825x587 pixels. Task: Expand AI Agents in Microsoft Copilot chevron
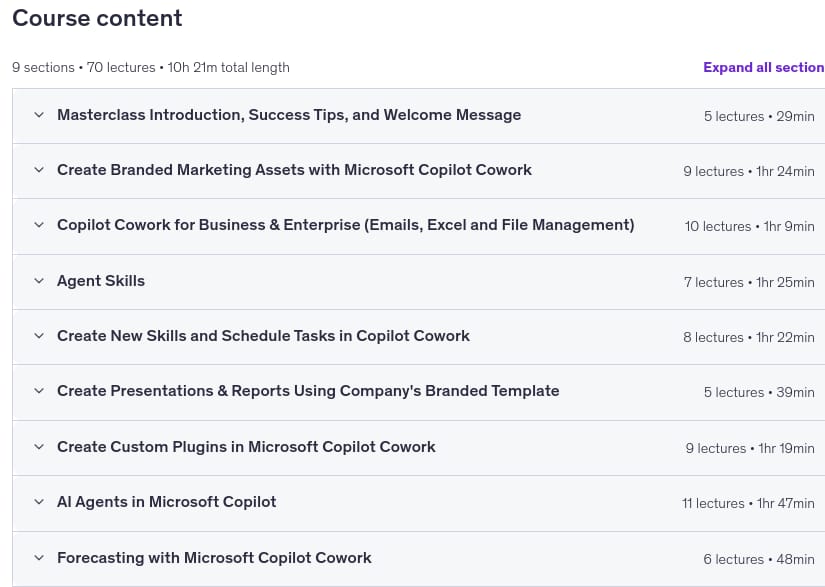pyautogui.click(x=39, y=502)
